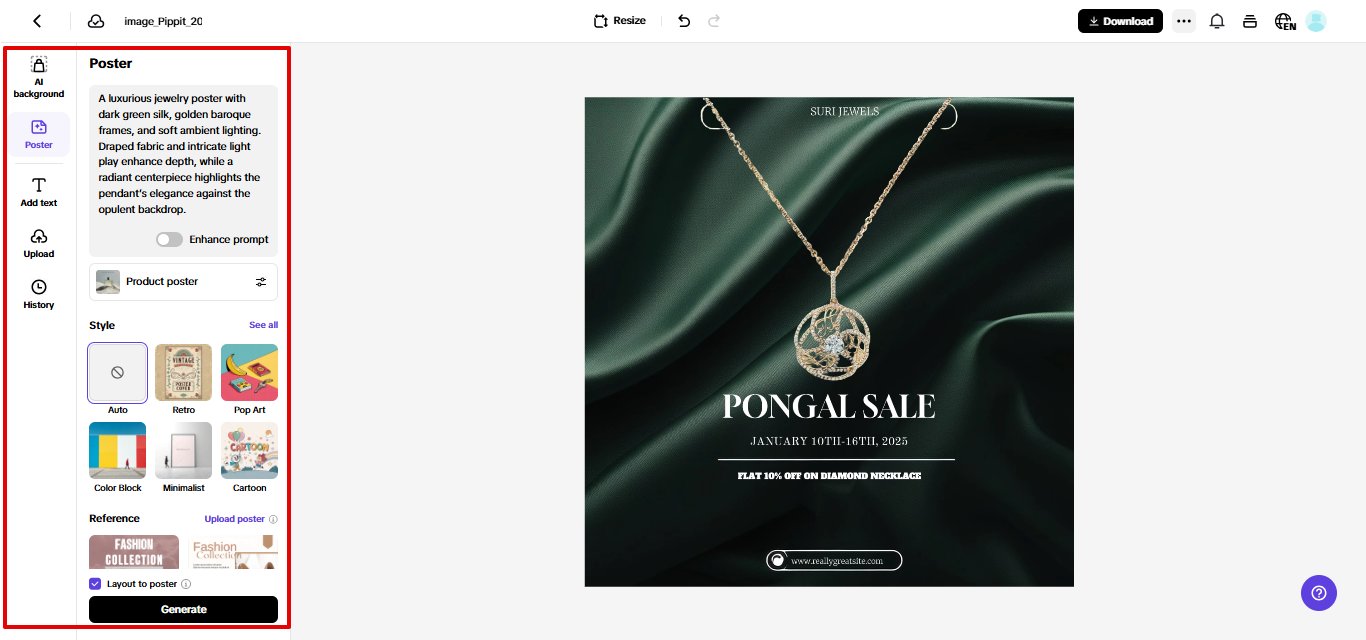This screenshot has height=640, width=1366.
Task: Go back with the left arrow icon
Action: [x=37, y=21]
